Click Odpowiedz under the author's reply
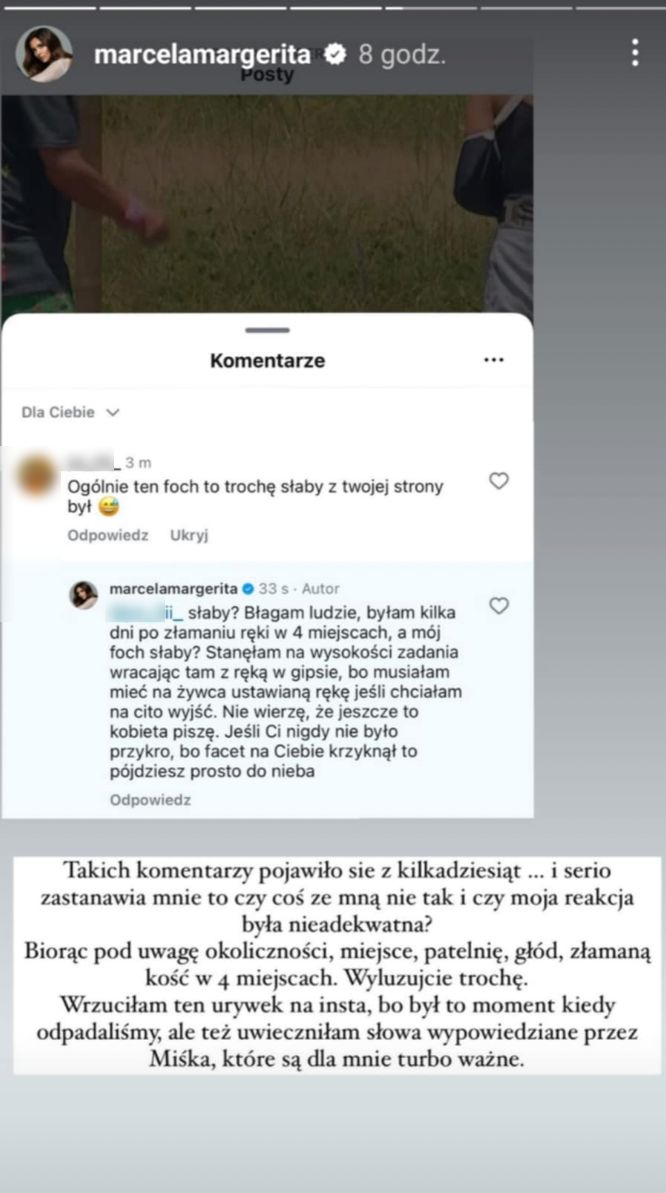This screenshot has height=1193, width=666. 150,800
